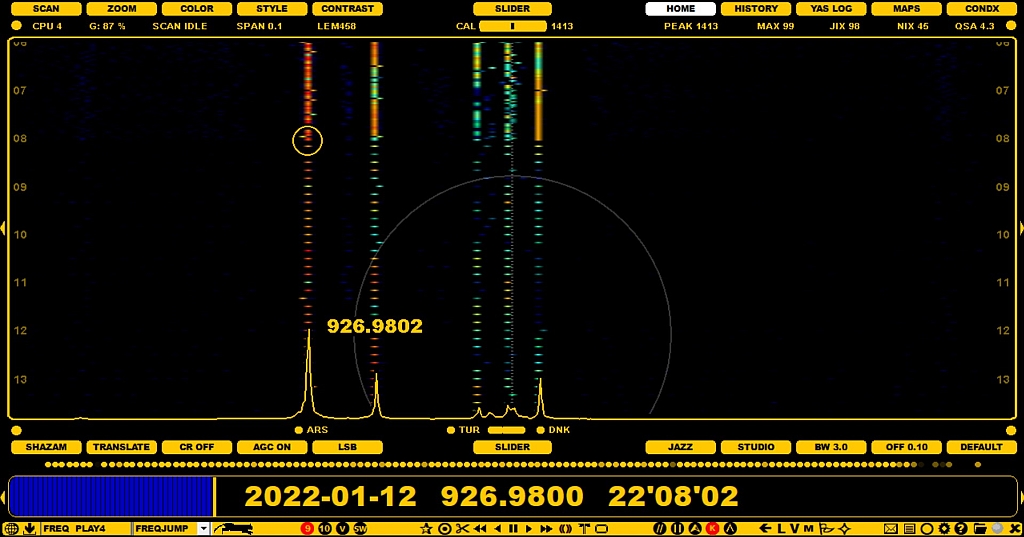Click the star favorite icon in bottom toolbar
This screenshot has width=1024, height=537.
tap(426, 528)
